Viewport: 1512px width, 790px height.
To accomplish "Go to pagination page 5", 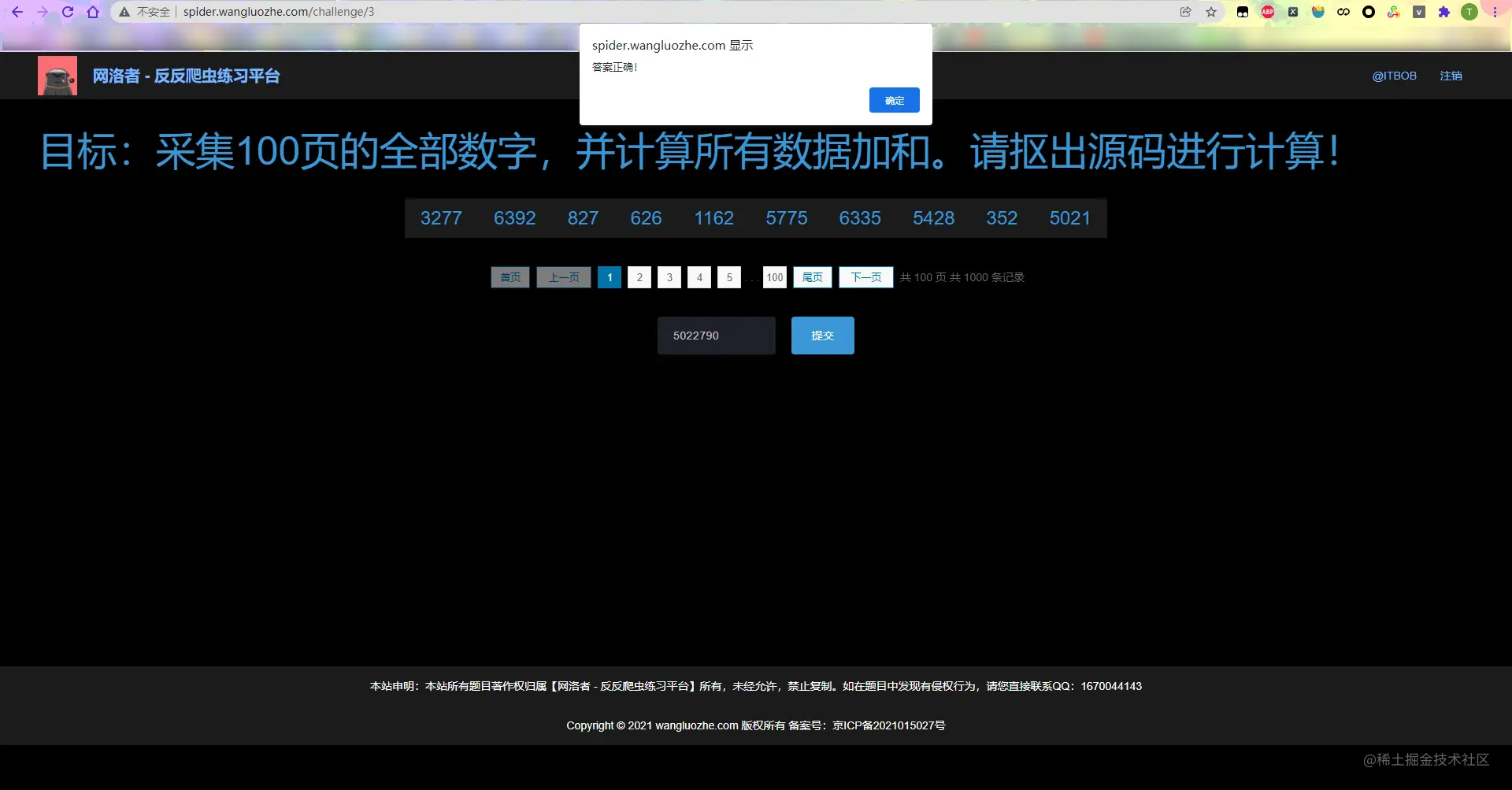I will tap(729, 277).
